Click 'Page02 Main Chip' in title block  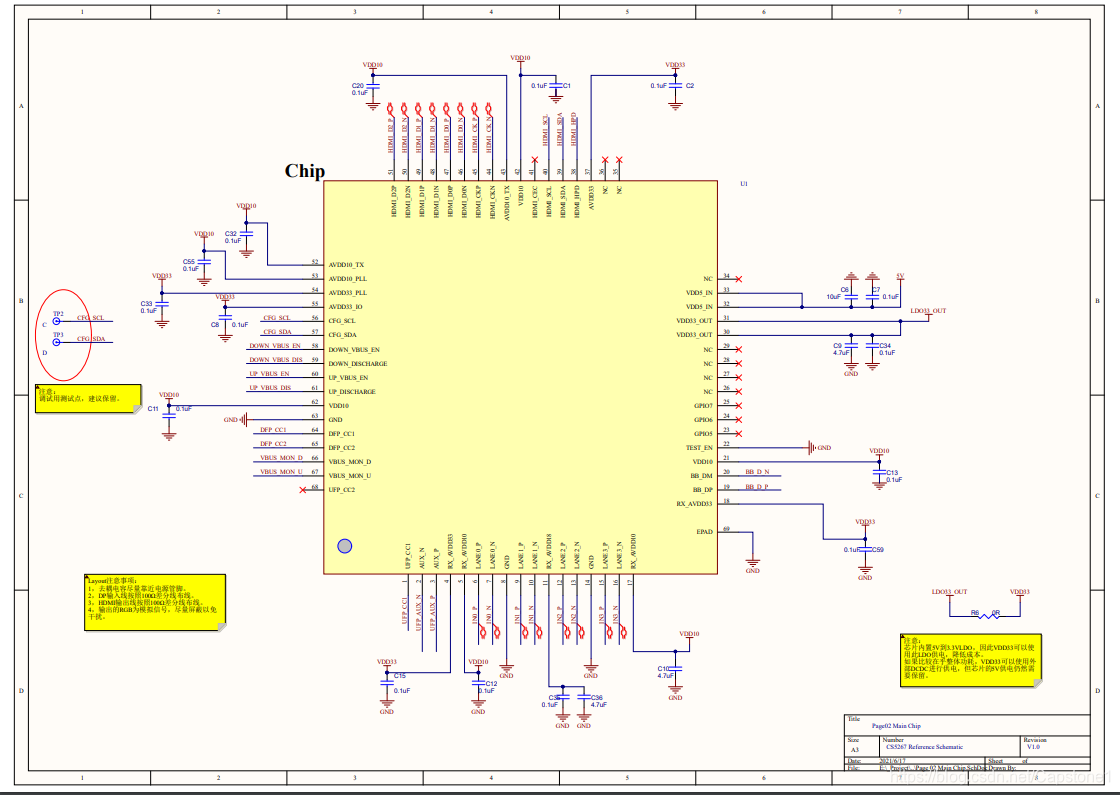(x=896, y=726)
